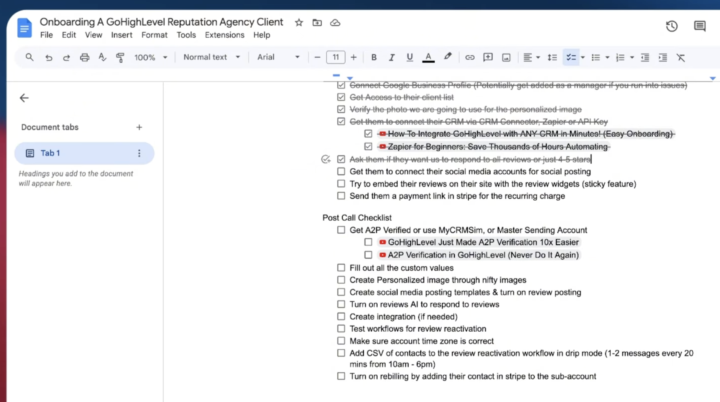Click the font size field
Viewport: 720px width, 402px height.
click(x=336, y=57)
